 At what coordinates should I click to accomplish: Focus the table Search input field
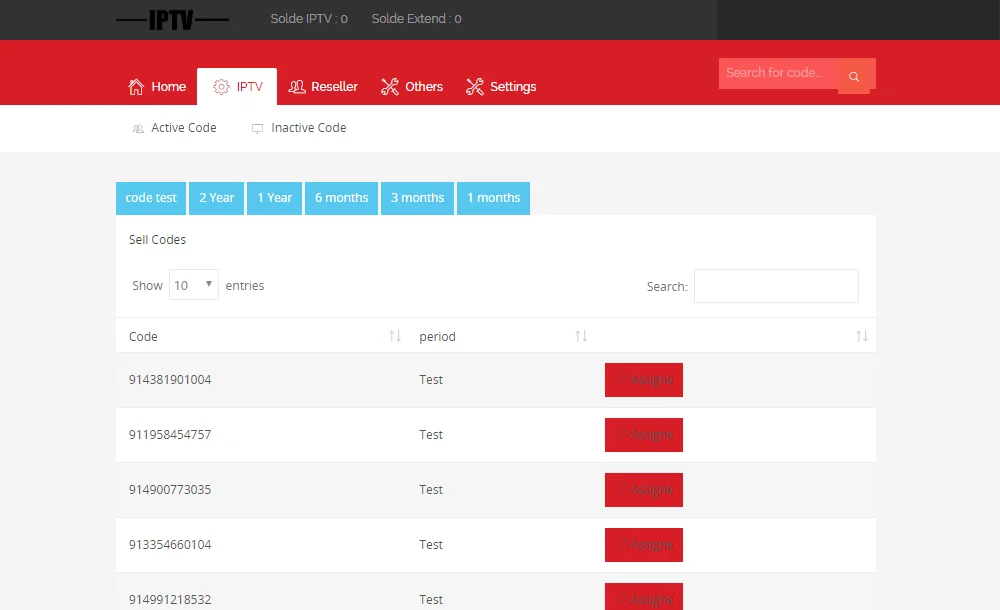pyautogui.click(x=776, y=286)
